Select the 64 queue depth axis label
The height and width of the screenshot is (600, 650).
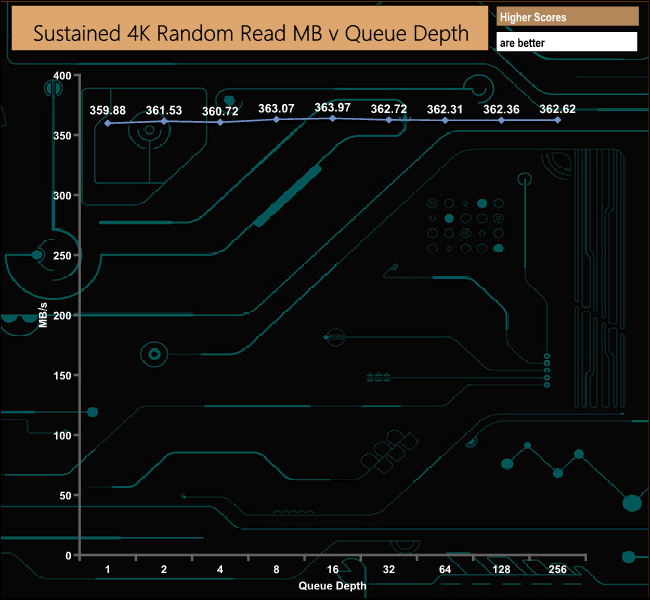click(445, 569)
